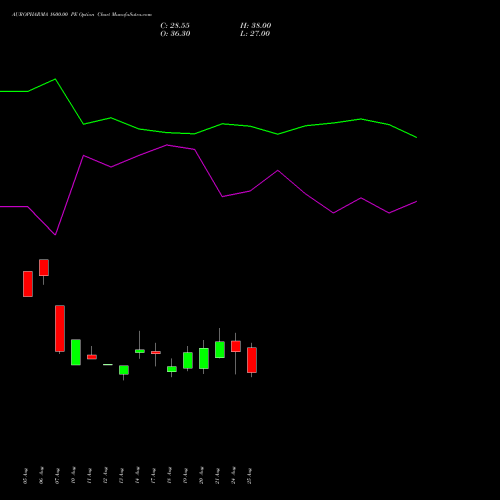
Task: Click the green candlestick for 18 Aug
Action: (172, 369)
